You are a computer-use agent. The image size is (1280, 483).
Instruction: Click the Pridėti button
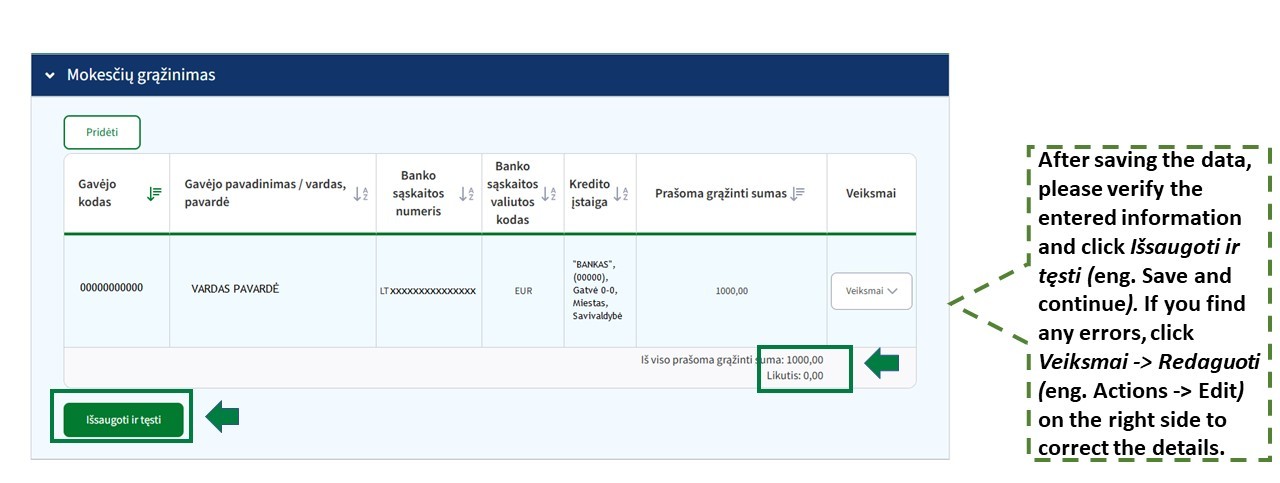(x=102, y=132)
